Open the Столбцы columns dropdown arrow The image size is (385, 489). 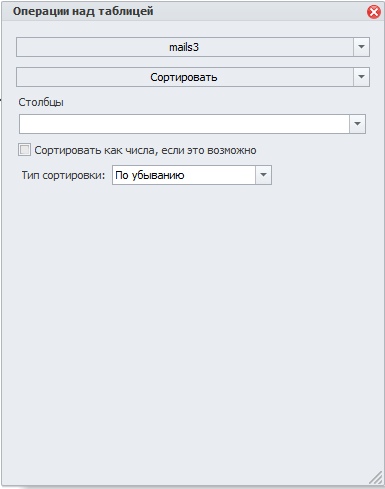357,124
